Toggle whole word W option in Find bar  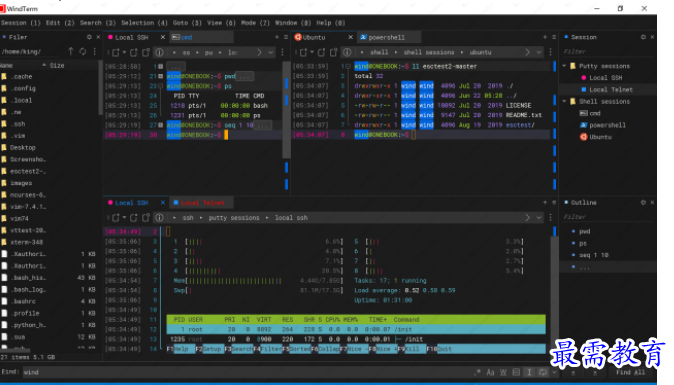[x=503, y=372]
